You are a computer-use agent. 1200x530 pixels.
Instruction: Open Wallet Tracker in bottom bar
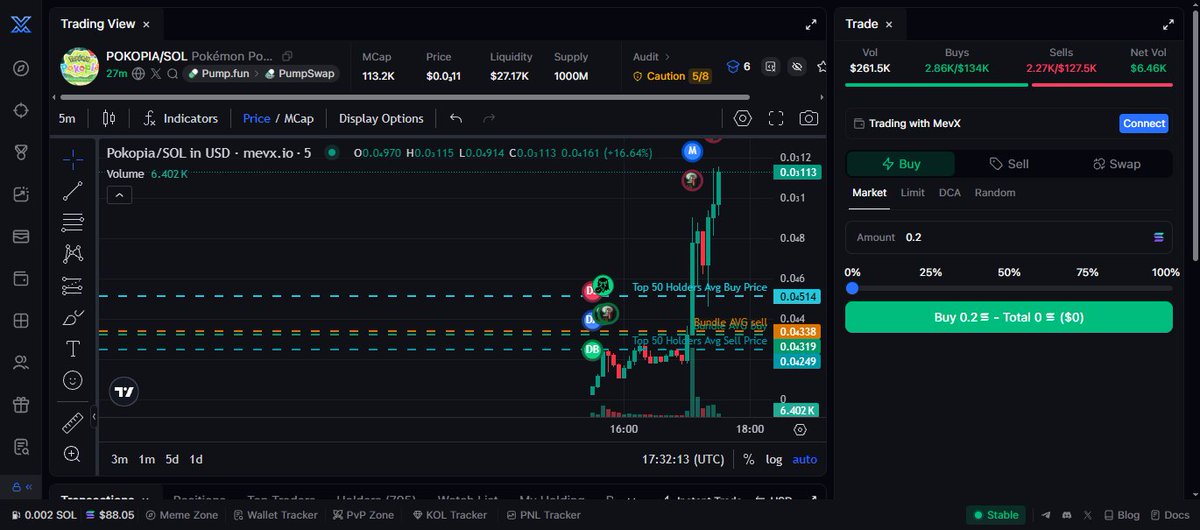pos(276,515)
